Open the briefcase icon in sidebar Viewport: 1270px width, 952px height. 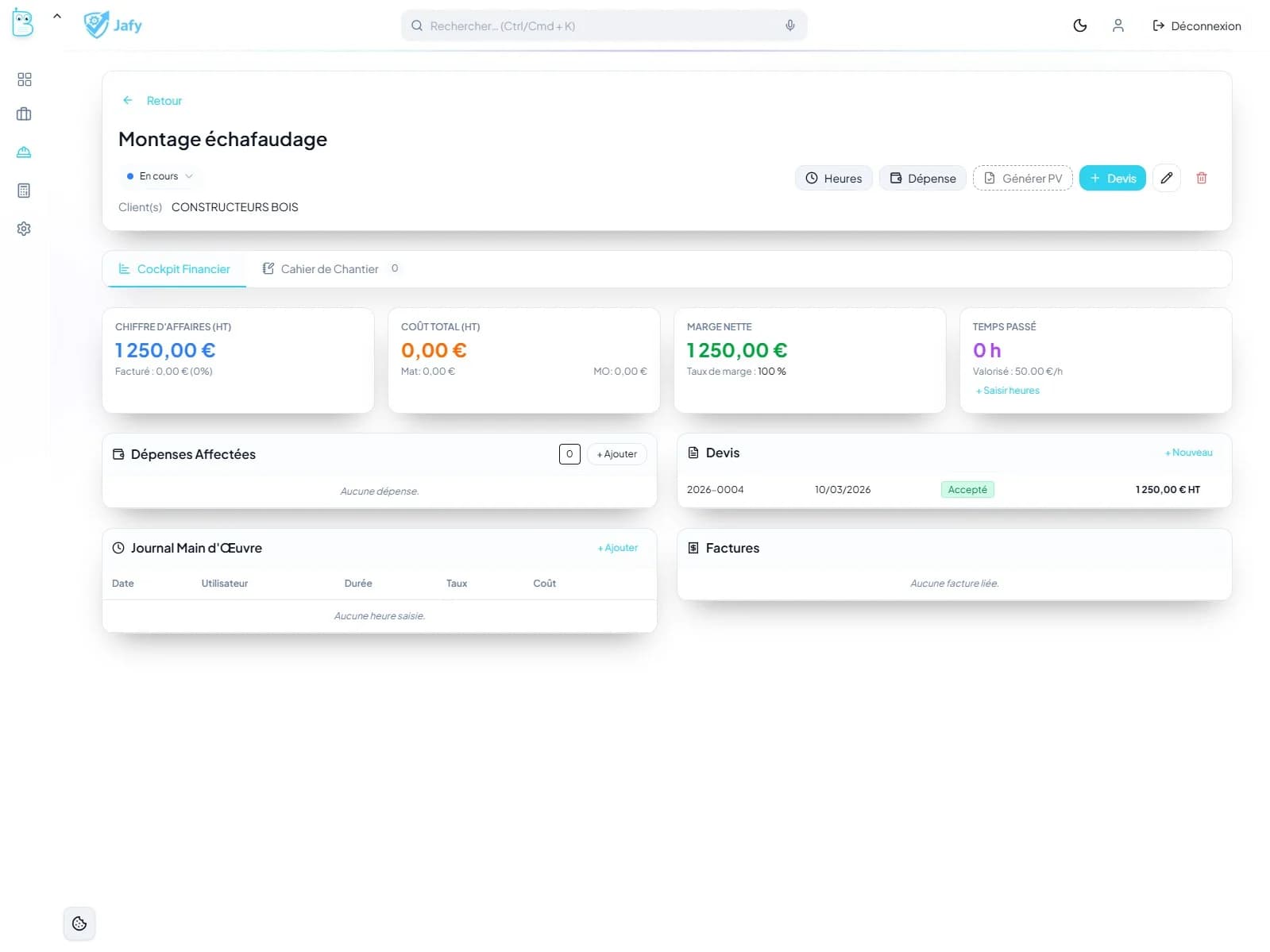pyautogui.click(x=24, y=114)
